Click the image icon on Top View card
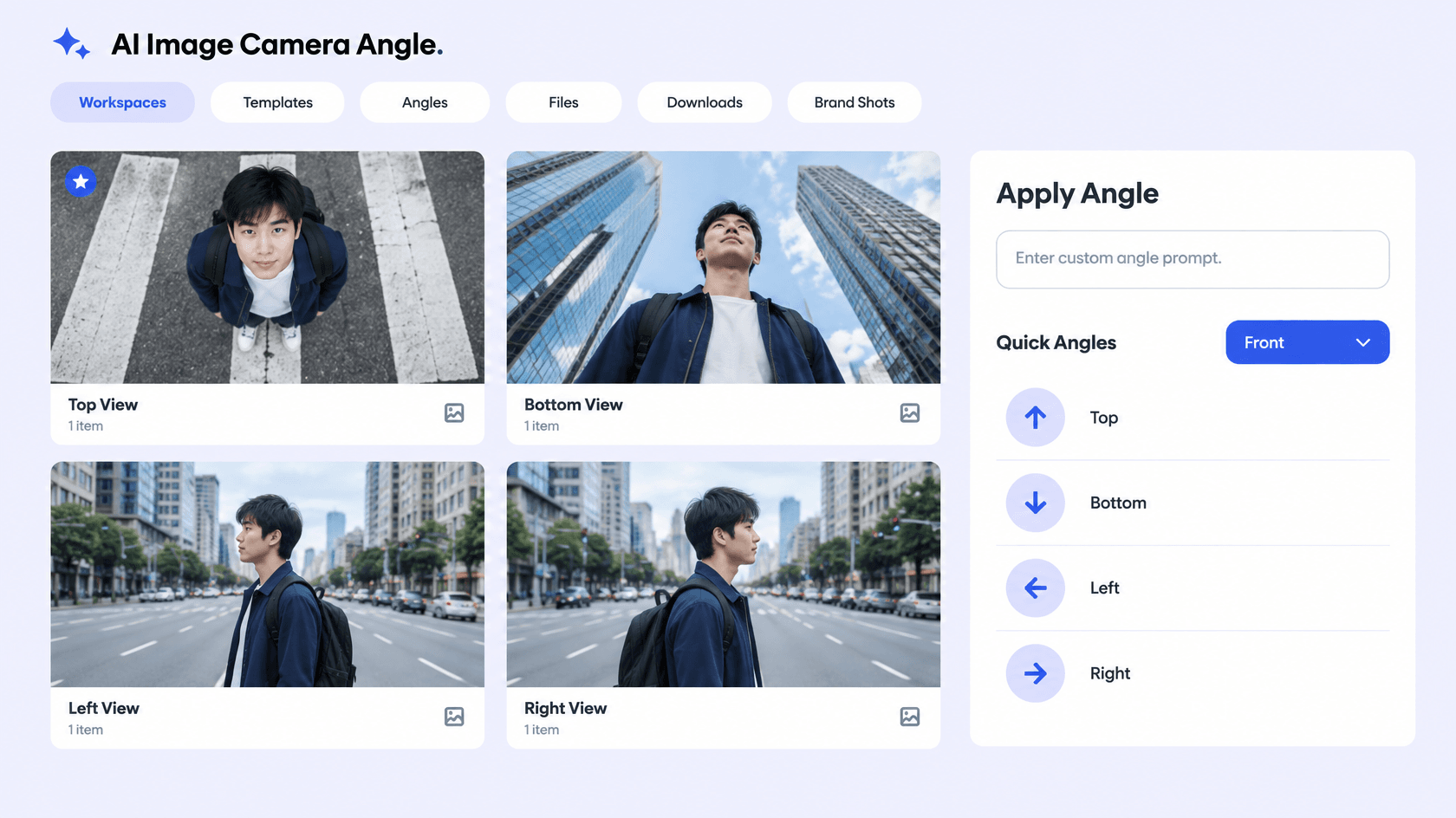Screen dimensions: 1456x818 454,413
